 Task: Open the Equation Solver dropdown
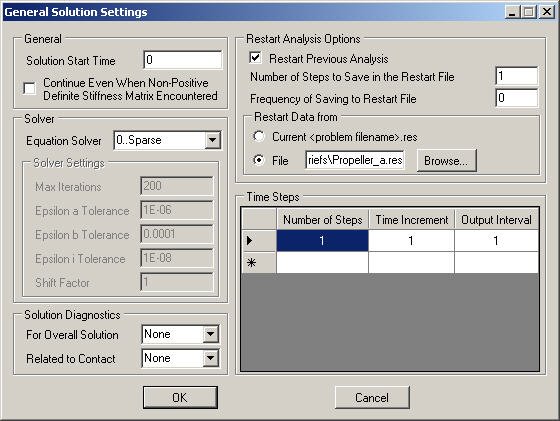point(212,140)
